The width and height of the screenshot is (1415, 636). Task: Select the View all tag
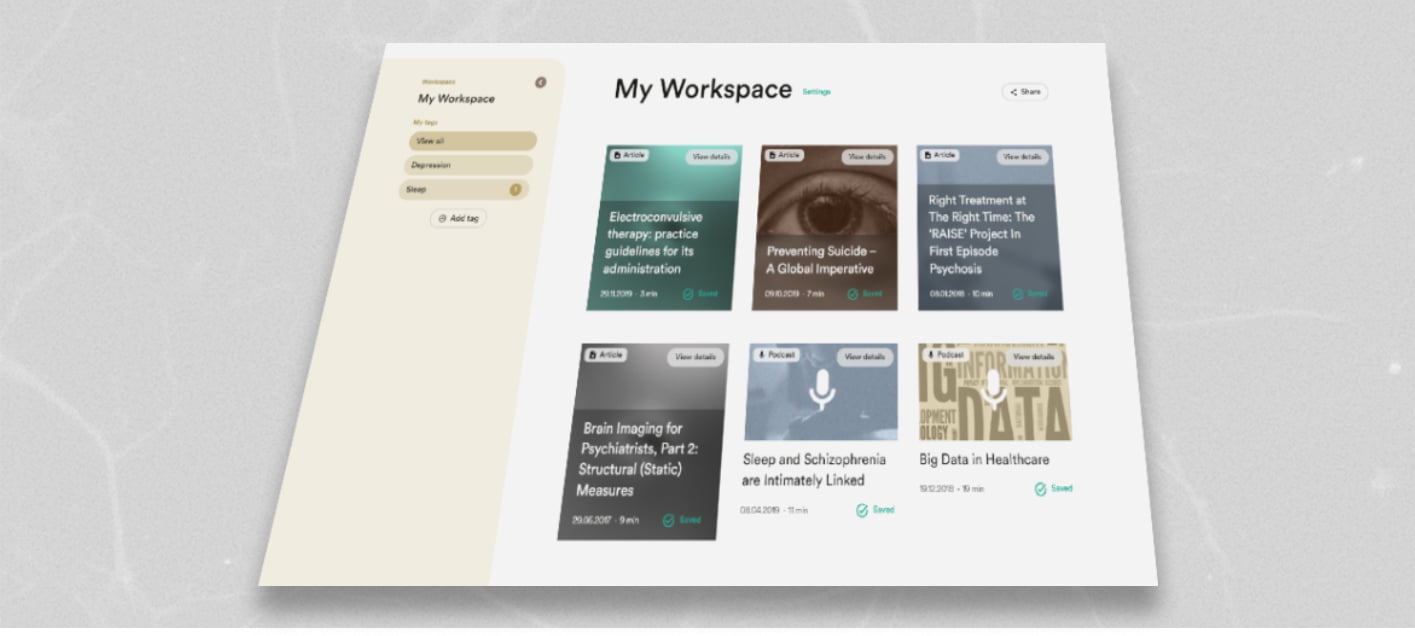473,141
